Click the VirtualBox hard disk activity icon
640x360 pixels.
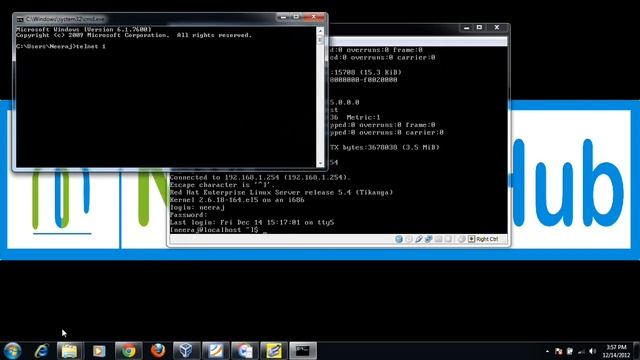(399, 239)
